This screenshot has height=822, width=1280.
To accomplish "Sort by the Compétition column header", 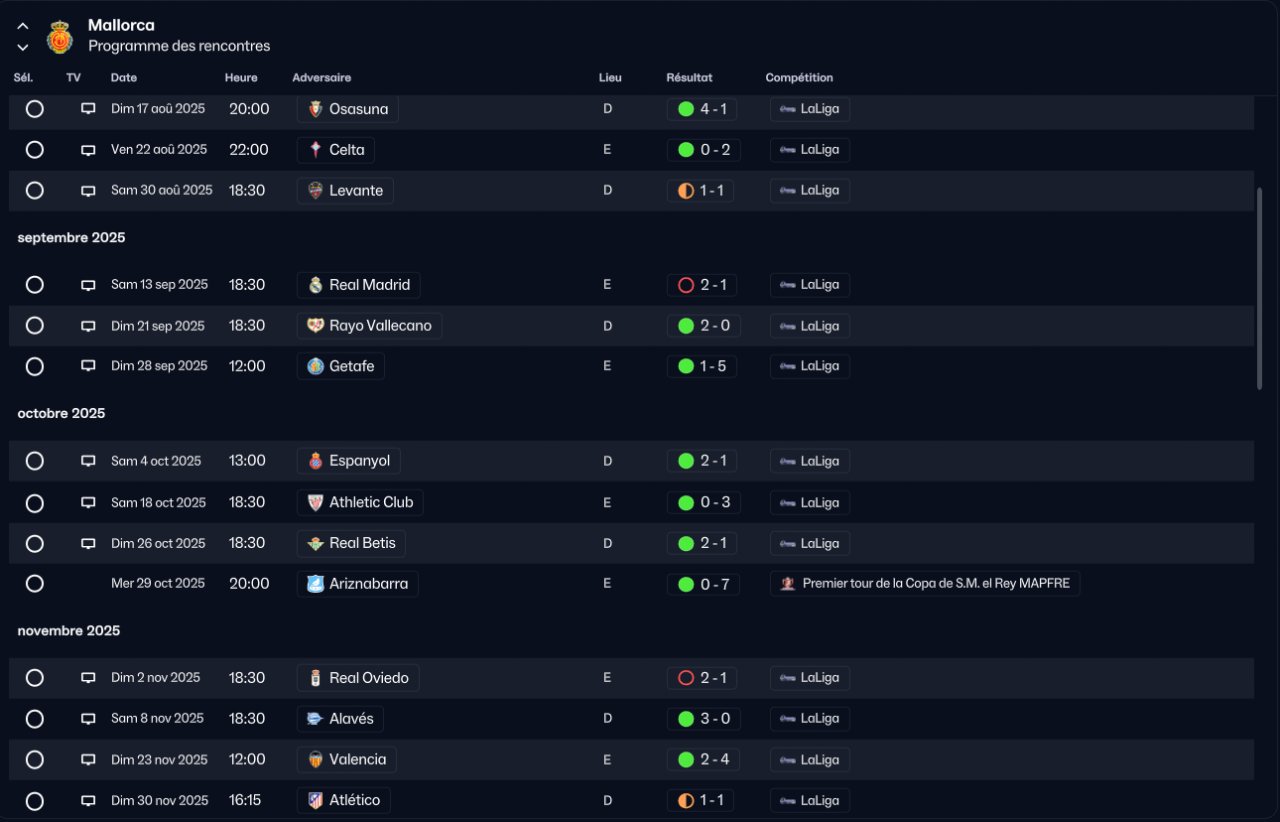I will click(x=799, y=78).
